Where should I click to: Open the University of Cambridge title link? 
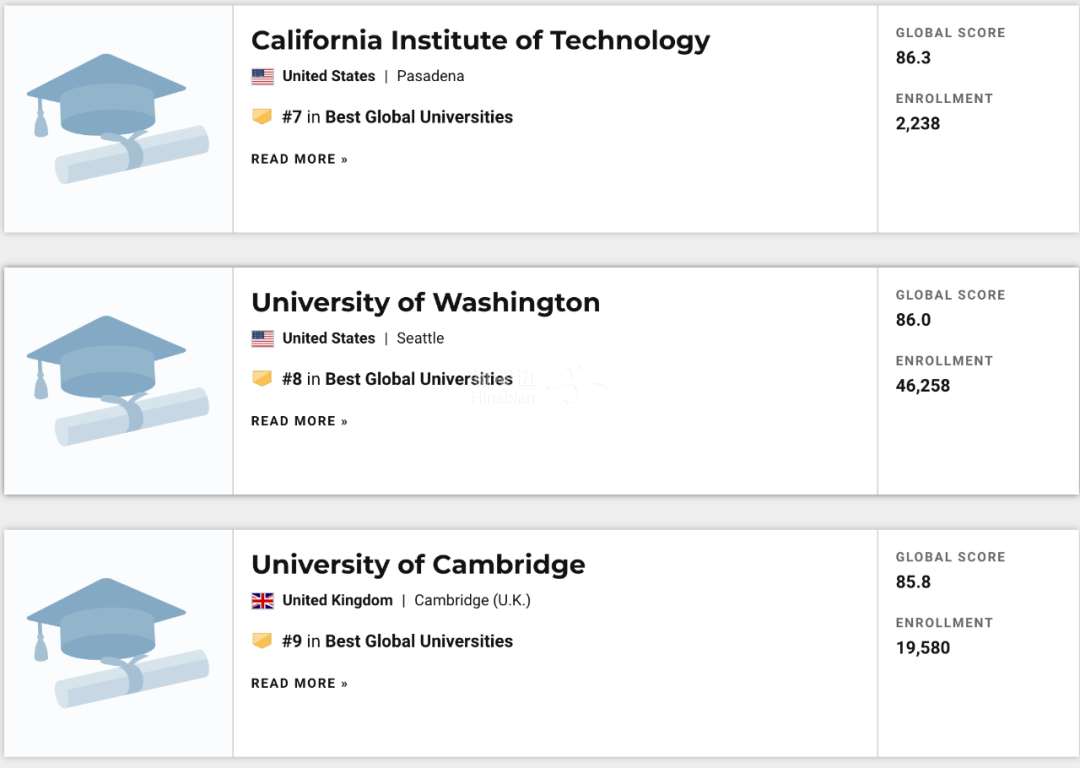click(x=418, y=565)
